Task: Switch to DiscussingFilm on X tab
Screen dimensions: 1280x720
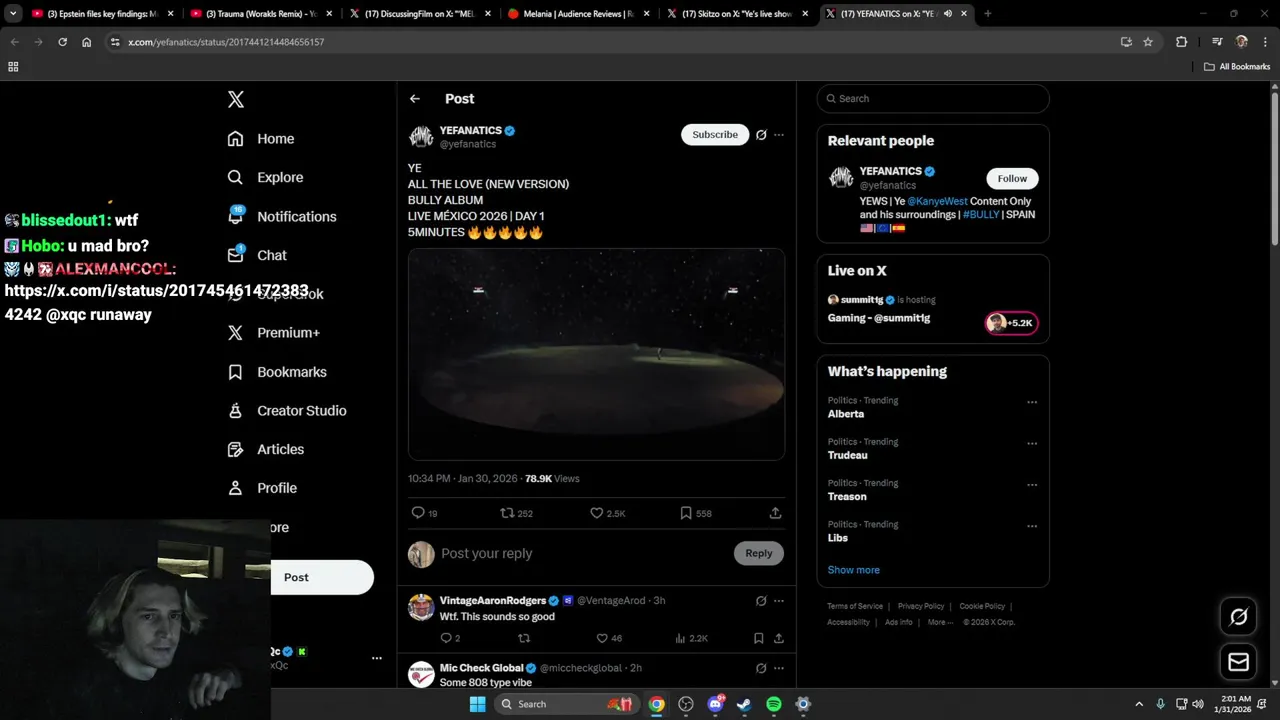Action: pyautogui.click(x=419, y=14)
